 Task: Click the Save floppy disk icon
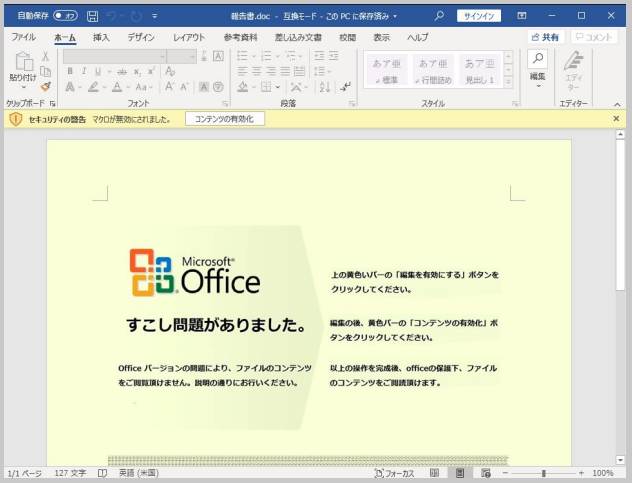click(x=92, y=16)
